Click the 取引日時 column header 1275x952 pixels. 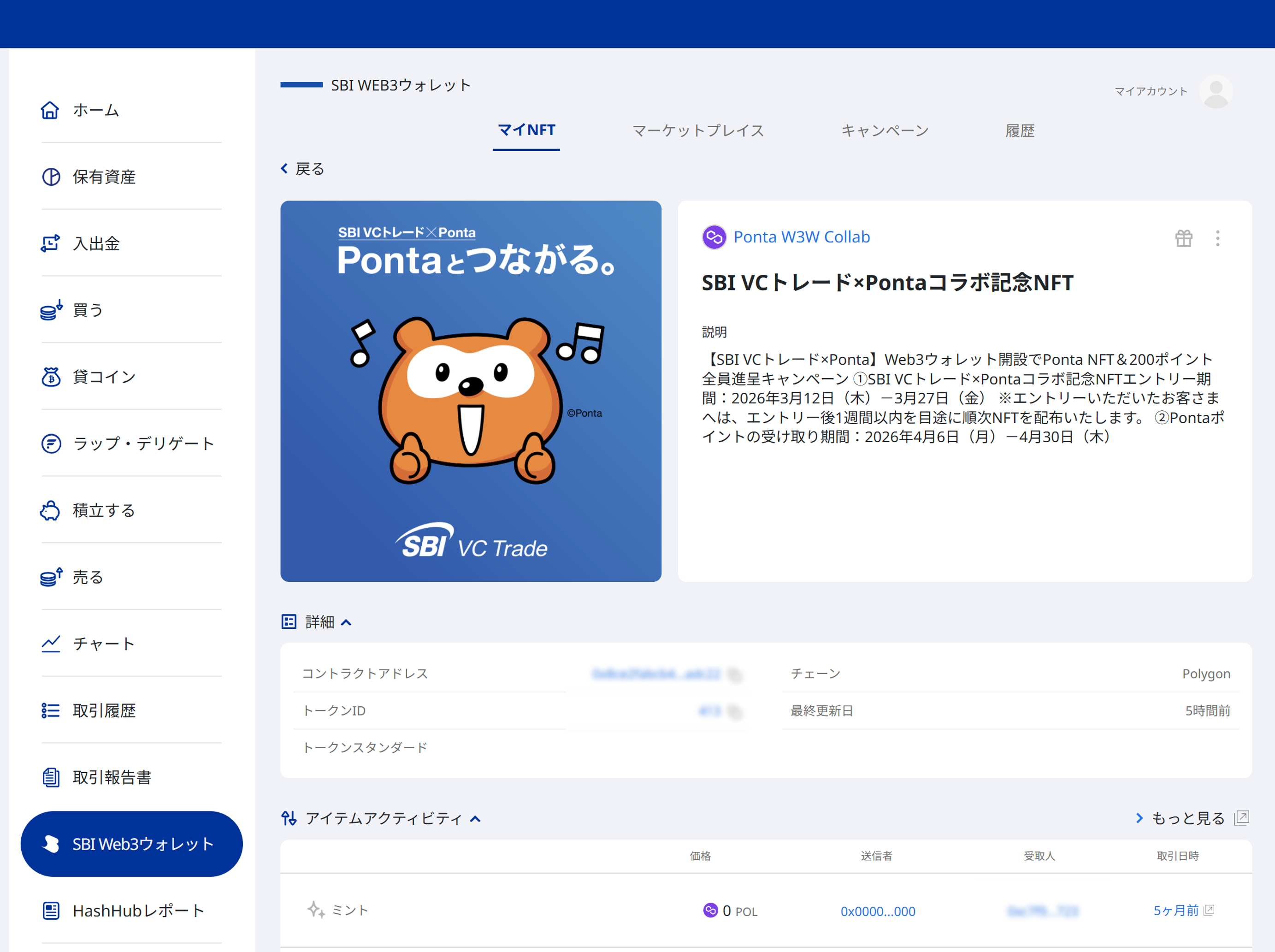coord(1178,856)
